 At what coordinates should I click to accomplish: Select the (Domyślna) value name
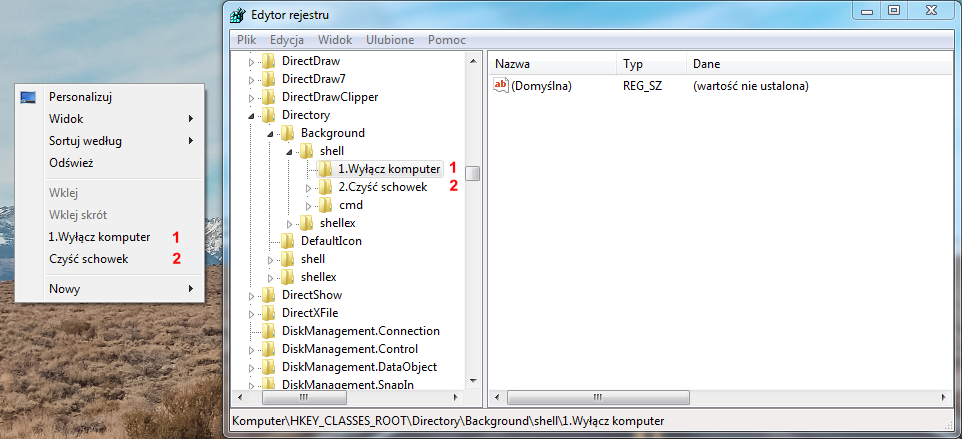542,86
